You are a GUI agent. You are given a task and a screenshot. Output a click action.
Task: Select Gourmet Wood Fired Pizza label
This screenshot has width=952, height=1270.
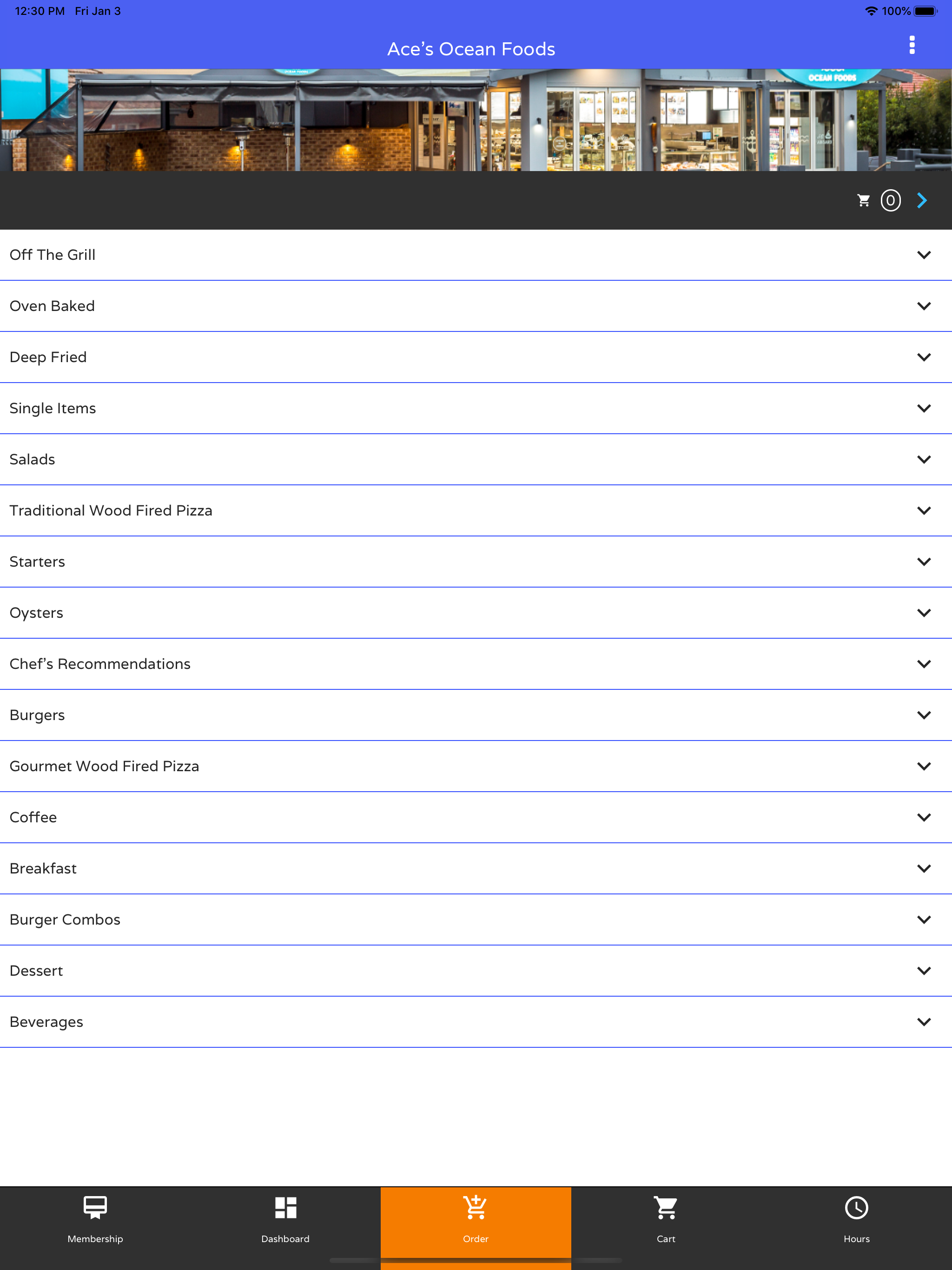[x=105, y=766]
